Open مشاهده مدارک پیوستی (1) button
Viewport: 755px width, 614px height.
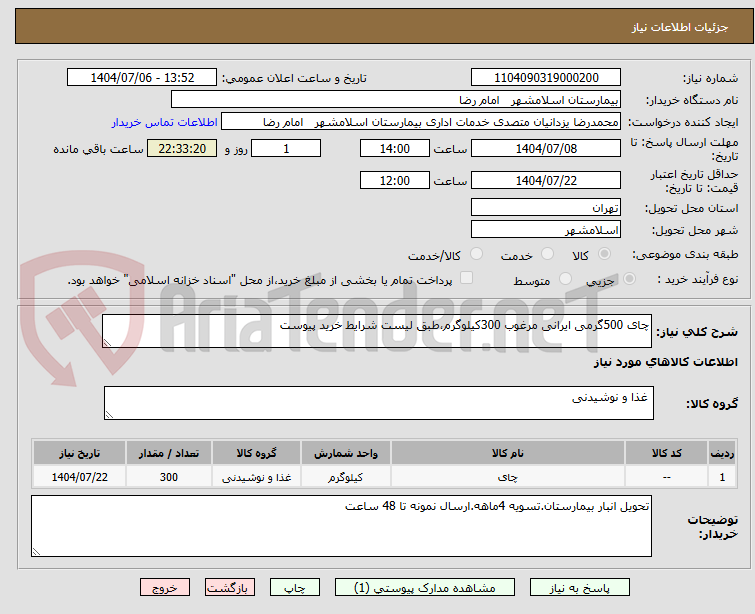pyautogui.click(x=425, y=588)
